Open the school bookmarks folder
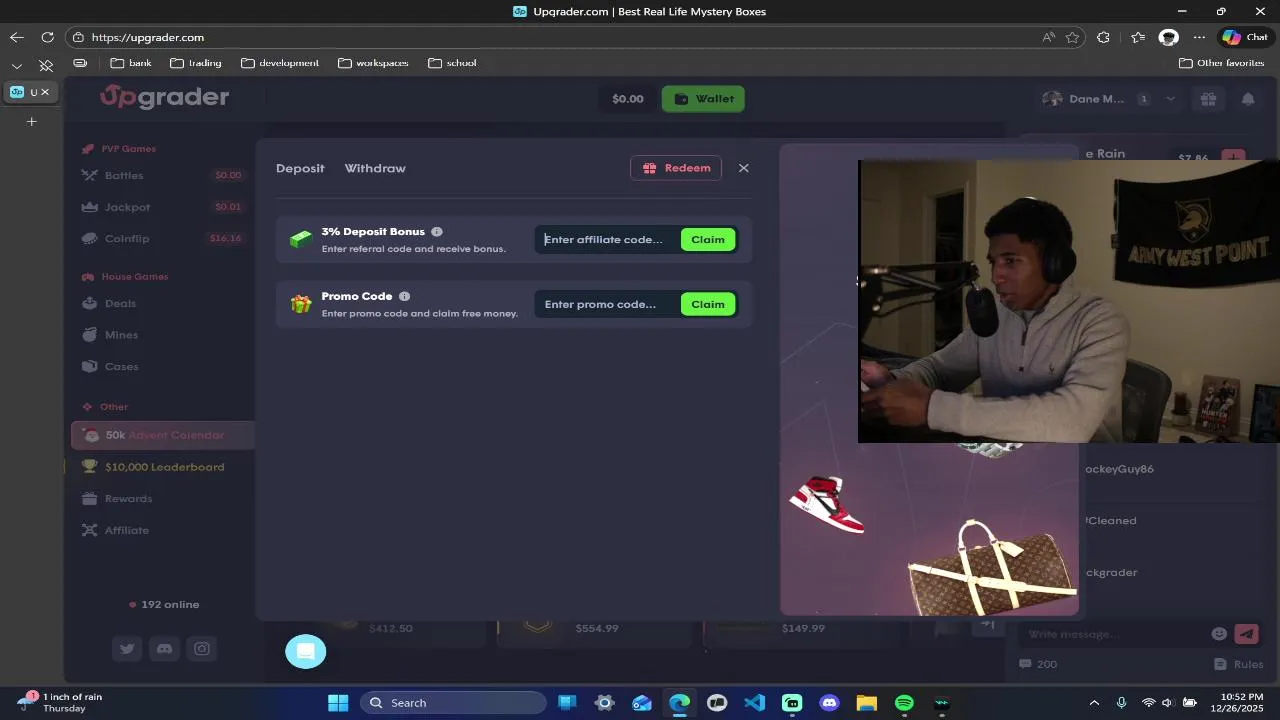This screenshot has height=720, width=1280. (452, 63)
